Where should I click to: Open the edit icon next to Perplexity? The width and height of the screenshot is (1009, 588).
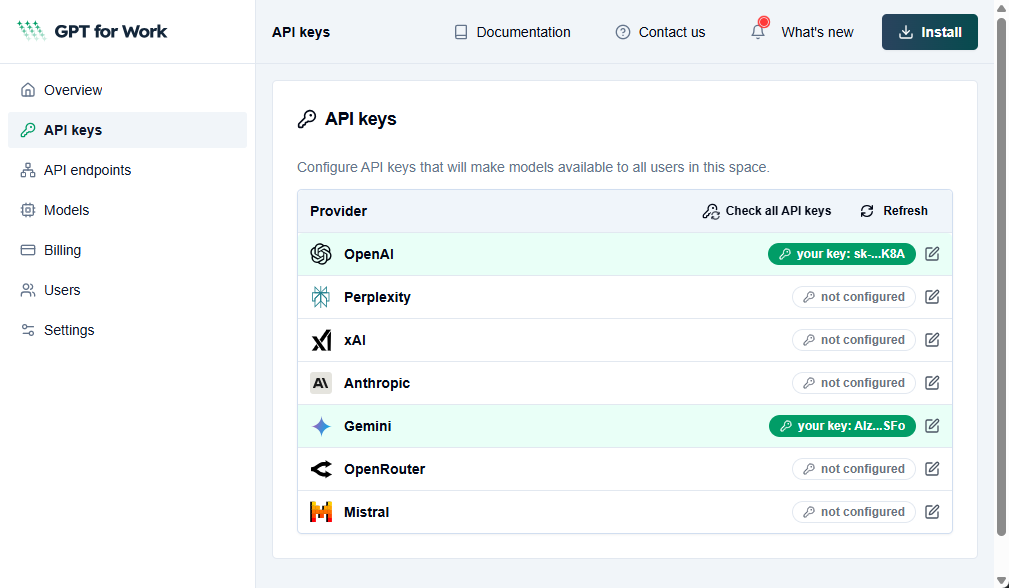click(x=932, y=296)
